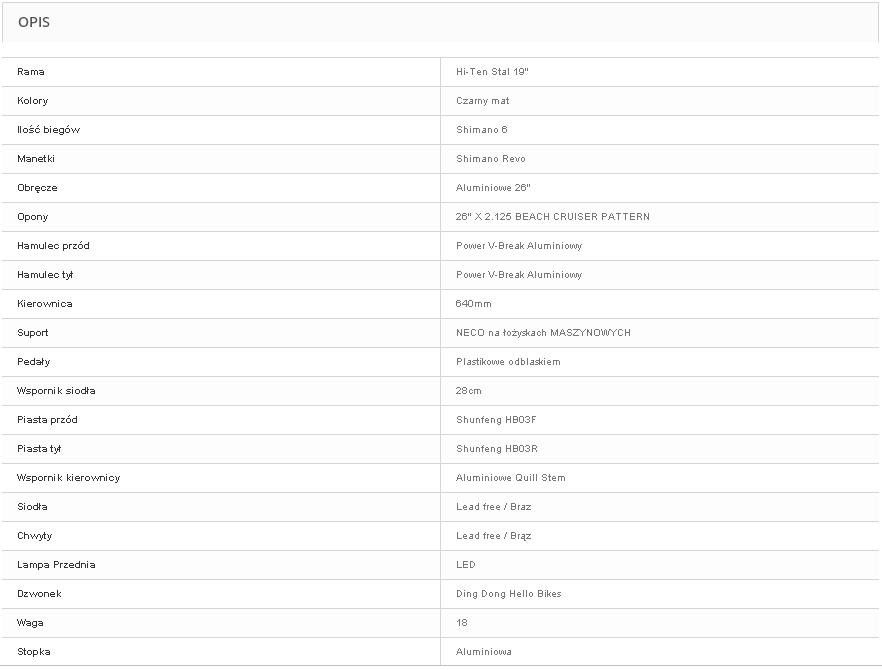882x670 pixels.
Task: Click the Opony row label
Action: (33, 217)
